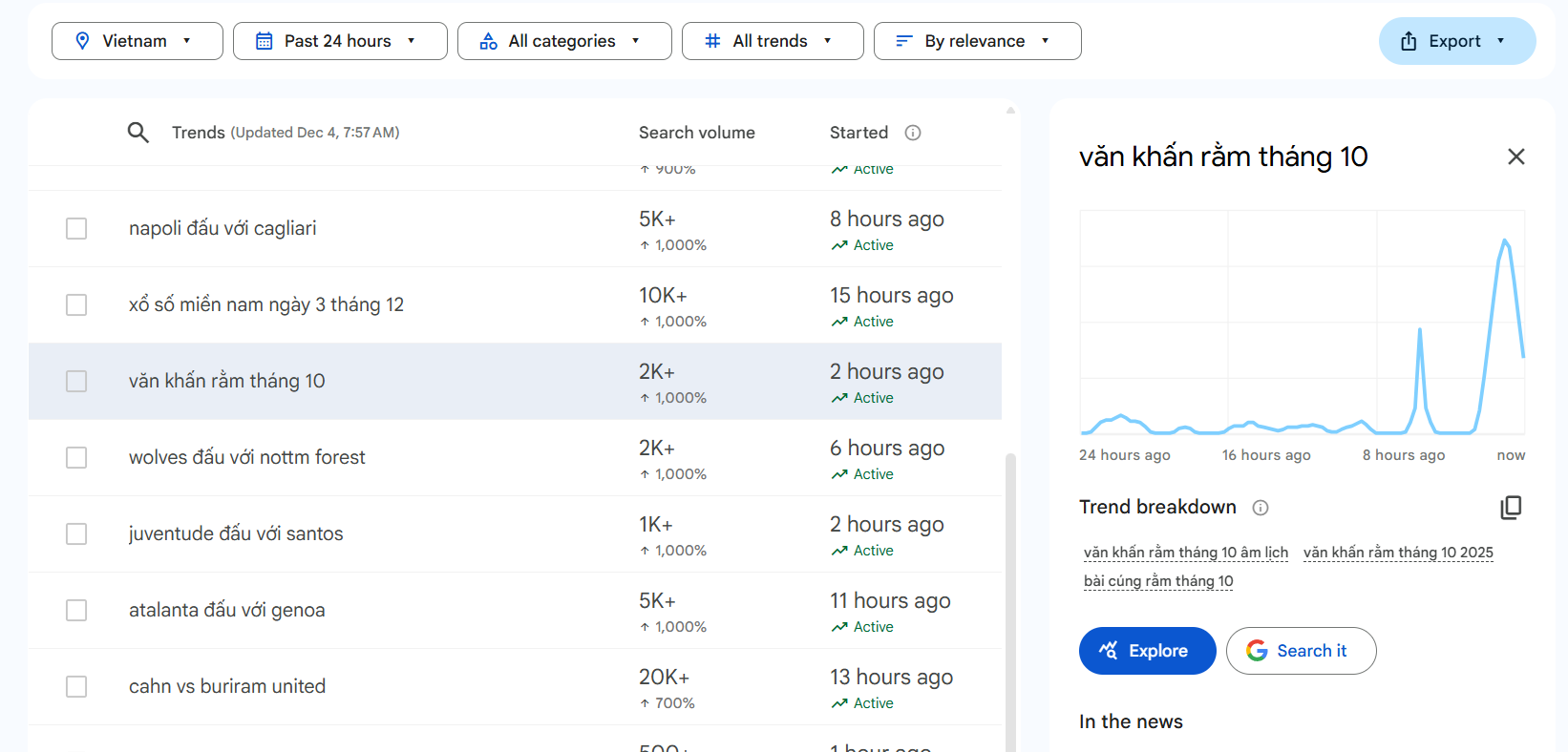Click the calendar icon in the Past 24 hours filter
Viewport: 1568px width, 752px height.
(x=265, y=41)
